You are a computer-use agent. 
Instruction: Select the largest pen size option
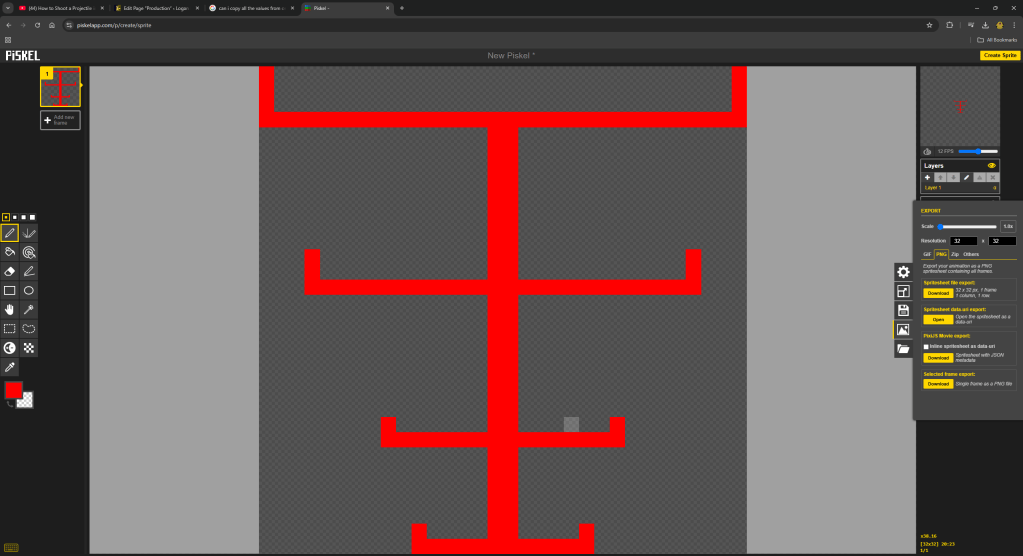[x=33, y=217]
